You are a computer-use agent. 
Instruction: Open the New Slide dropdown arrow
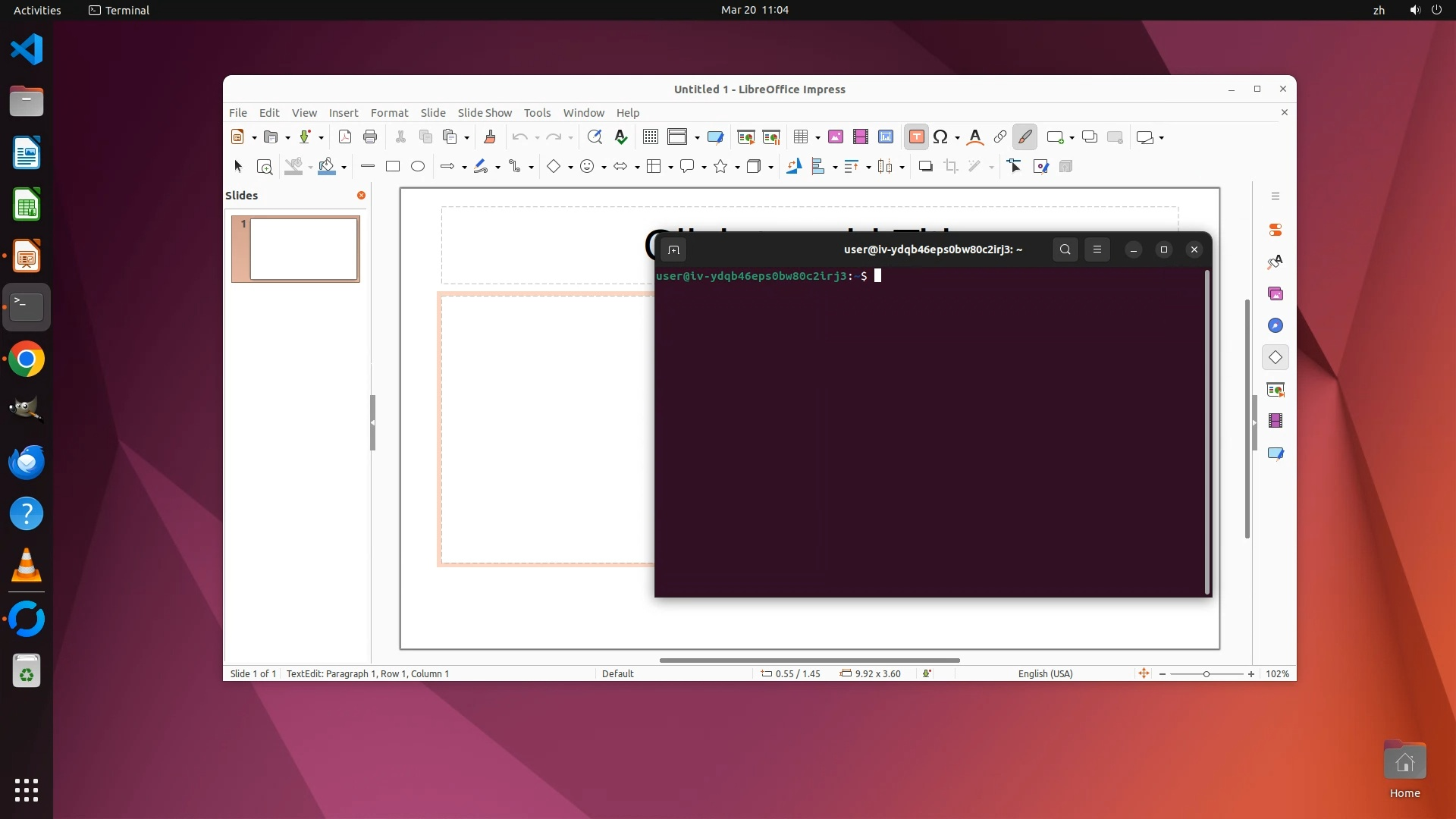(x=1072, y=138)
